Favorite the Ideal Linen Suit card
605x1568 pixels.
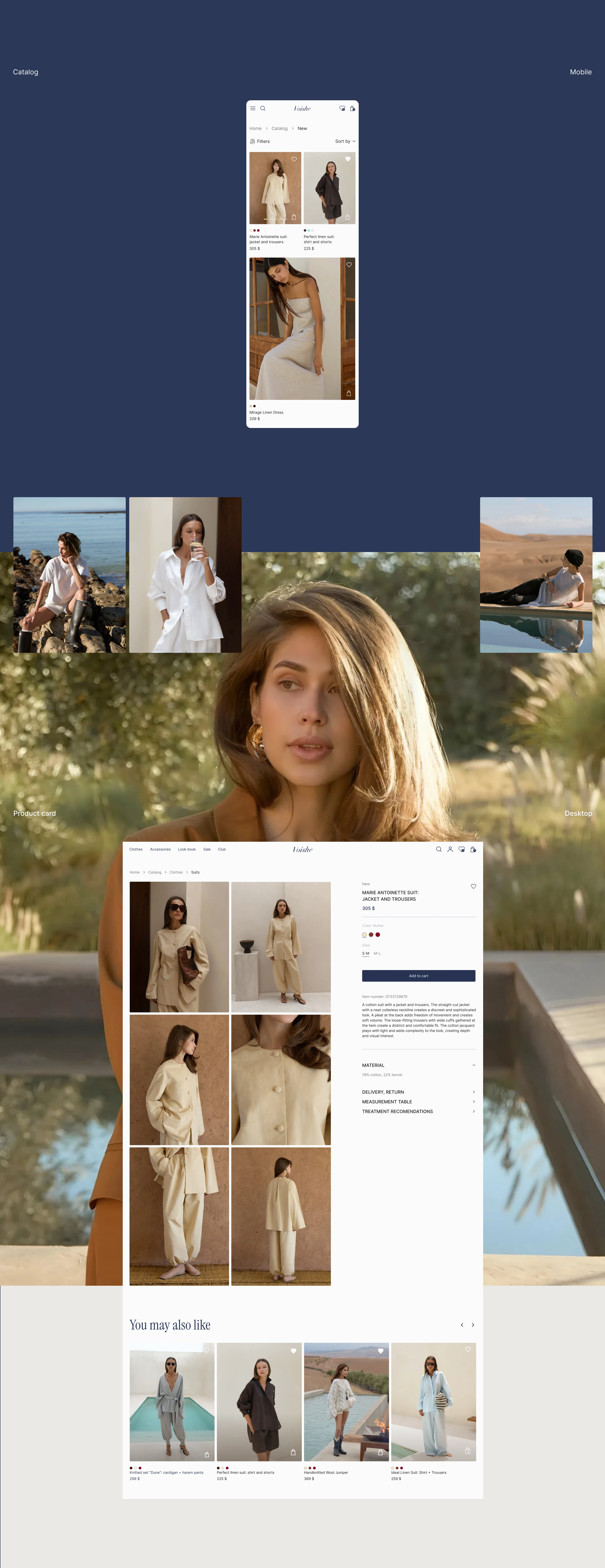click(x=468, y=1349)
